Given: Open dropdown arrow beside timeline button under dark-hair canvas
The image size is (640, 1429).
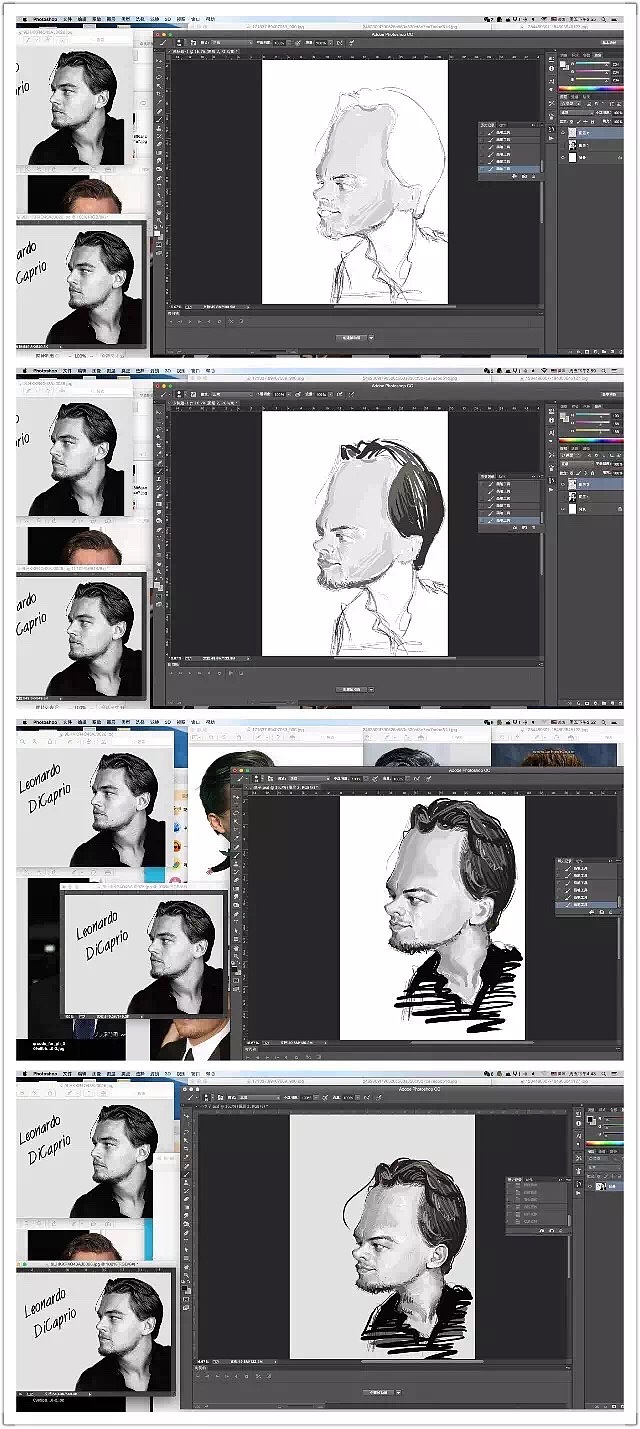Looking at the screenshot, I should [x=372, y=689].
